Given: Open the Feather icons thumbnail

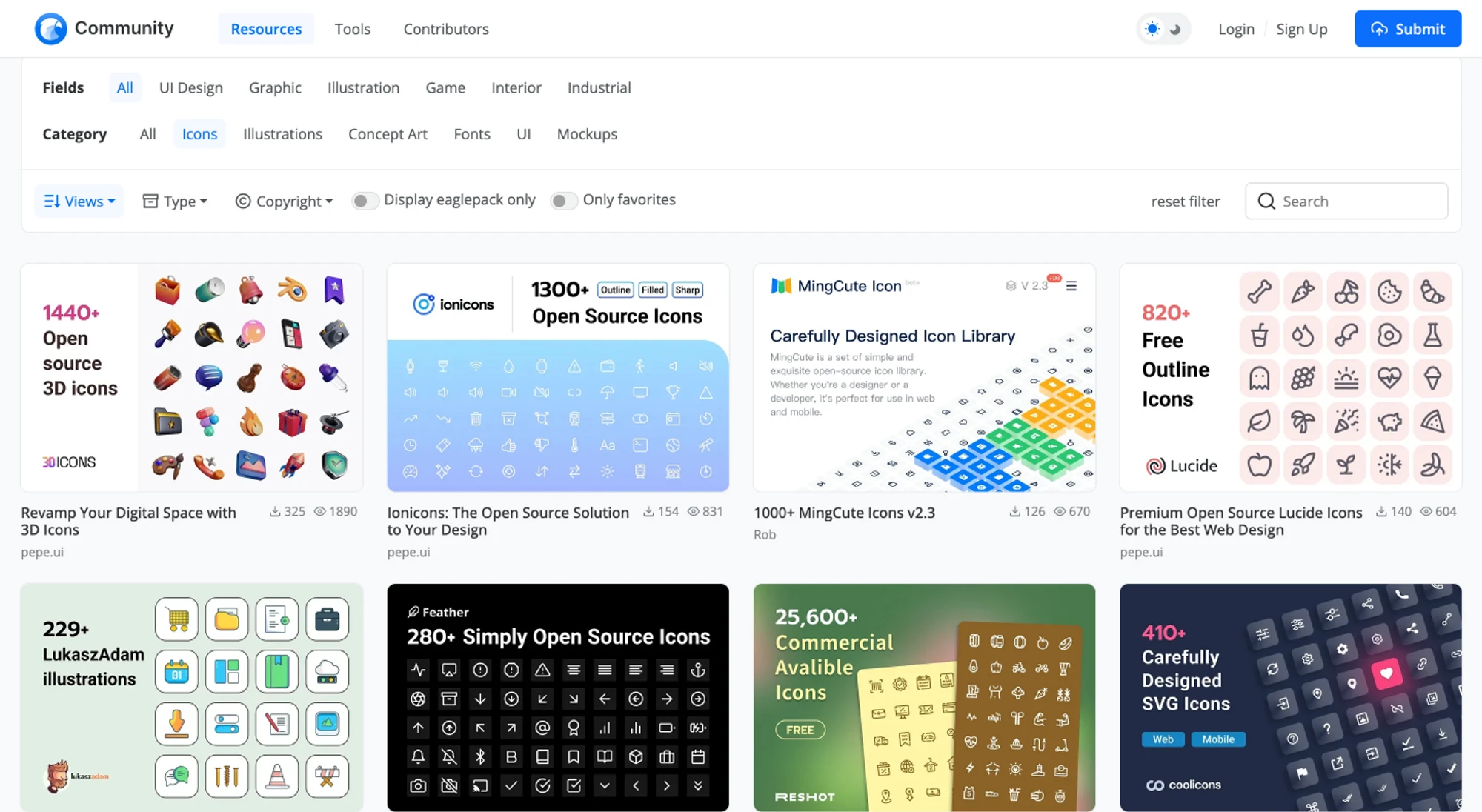Looking at the screenshot, I should (x=557, y=697).
